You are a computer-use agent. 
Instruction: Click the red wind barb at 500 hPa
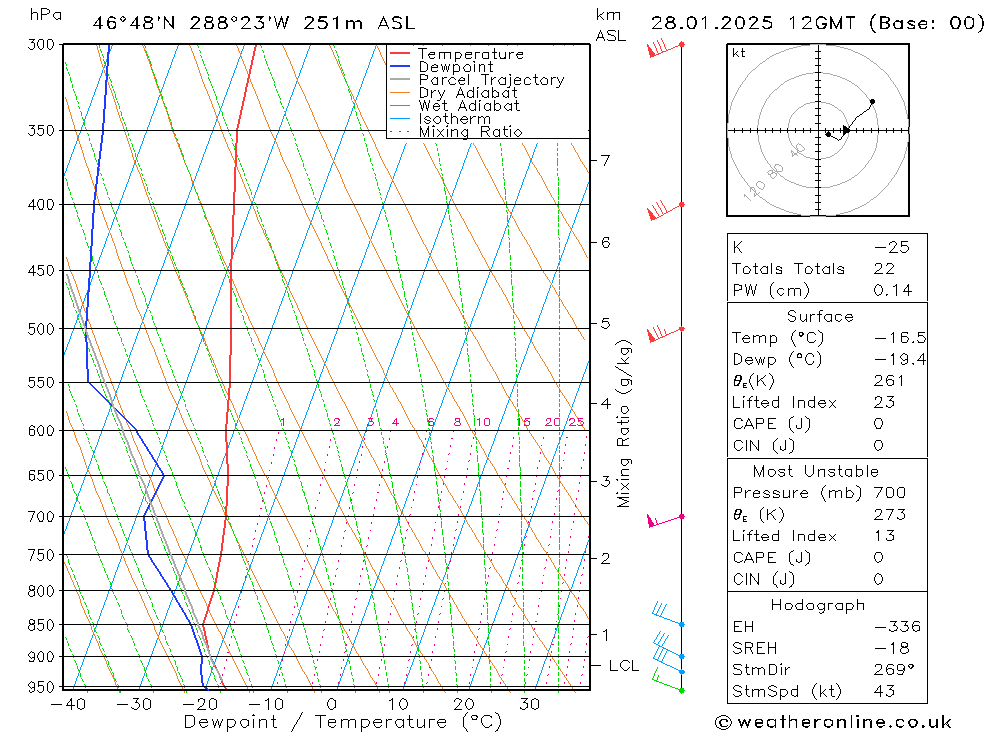tap(665, 333)
